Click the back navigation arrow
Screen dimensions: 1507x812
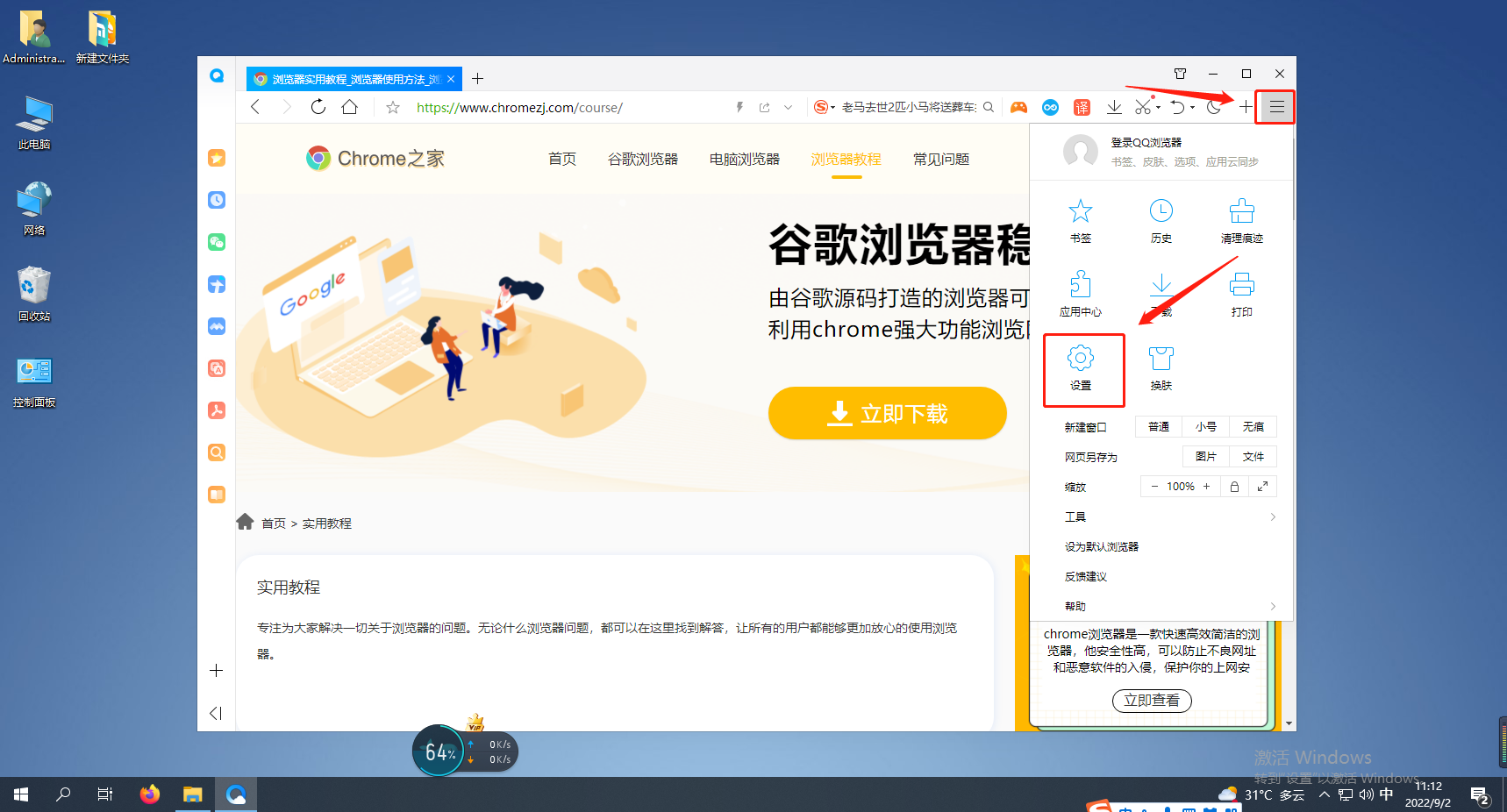(255, 107)
